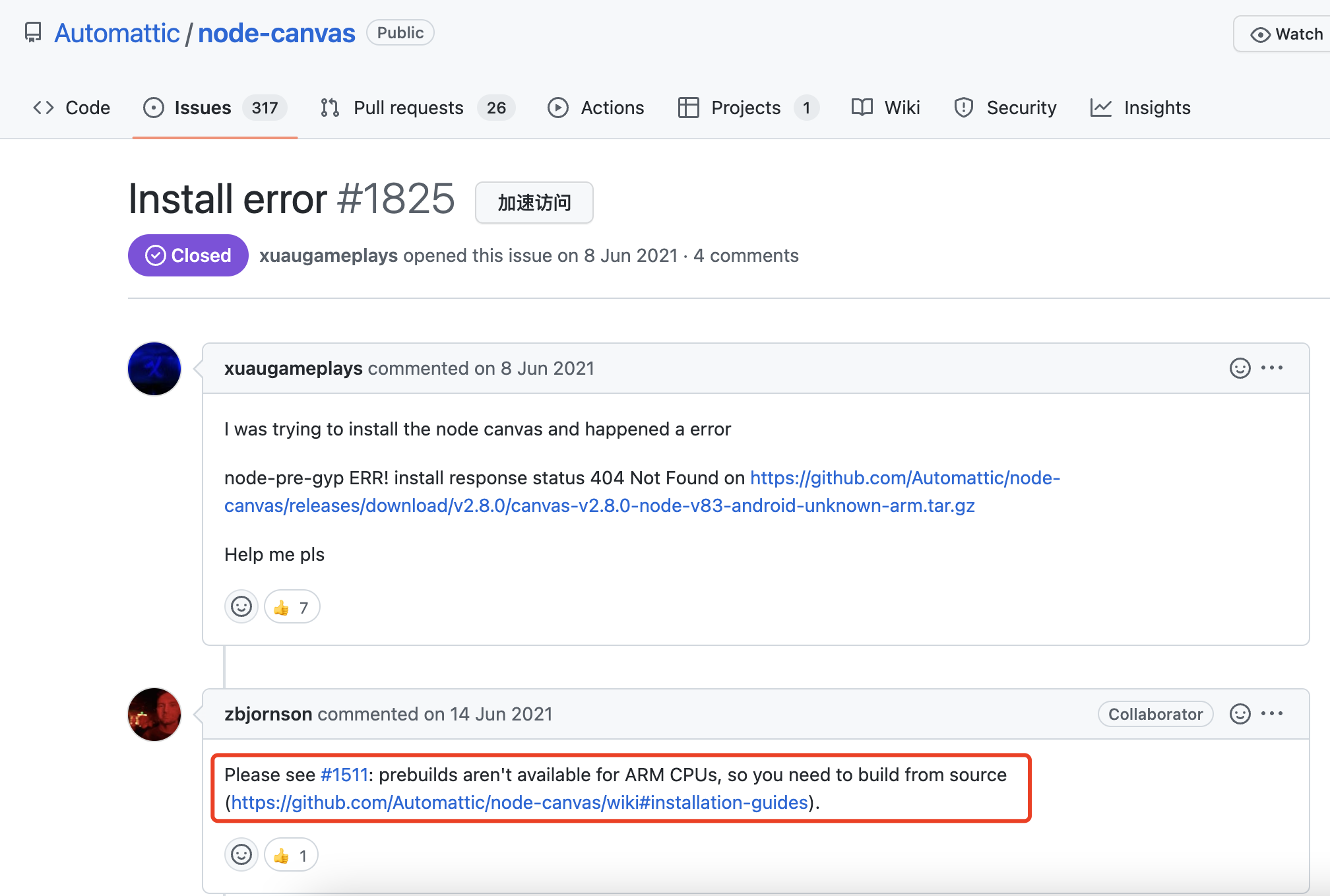Open the node-canvas repository link
The image size is (1330, 896).
click(x=276, y=33)
